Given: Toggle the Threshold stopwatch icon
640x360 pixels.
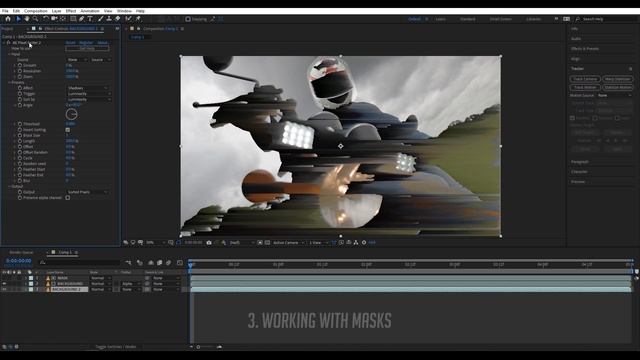Looking at the screenshot, I should coord(20,124).
